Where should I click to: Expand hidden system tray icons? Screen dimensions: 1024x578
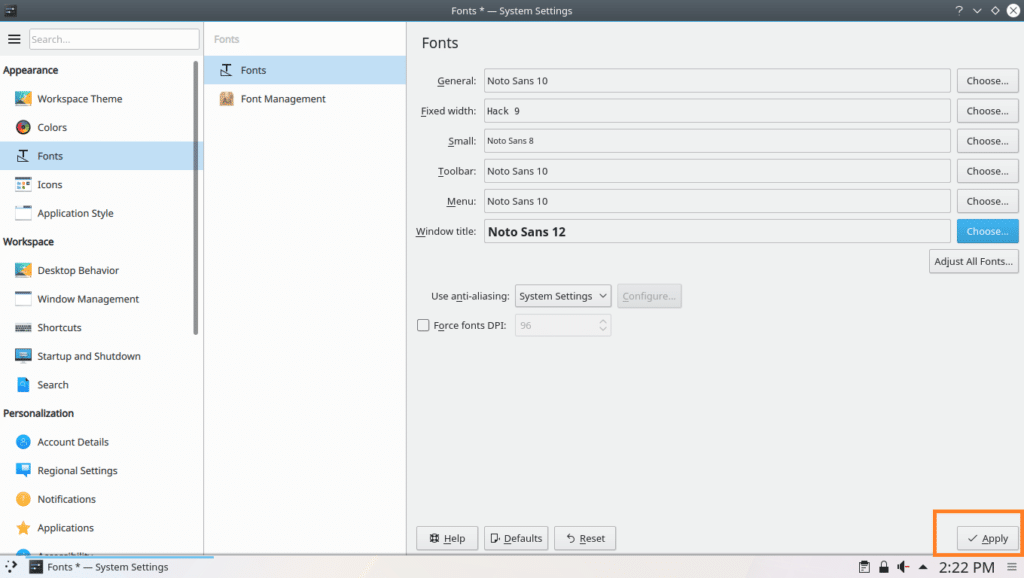921,566
